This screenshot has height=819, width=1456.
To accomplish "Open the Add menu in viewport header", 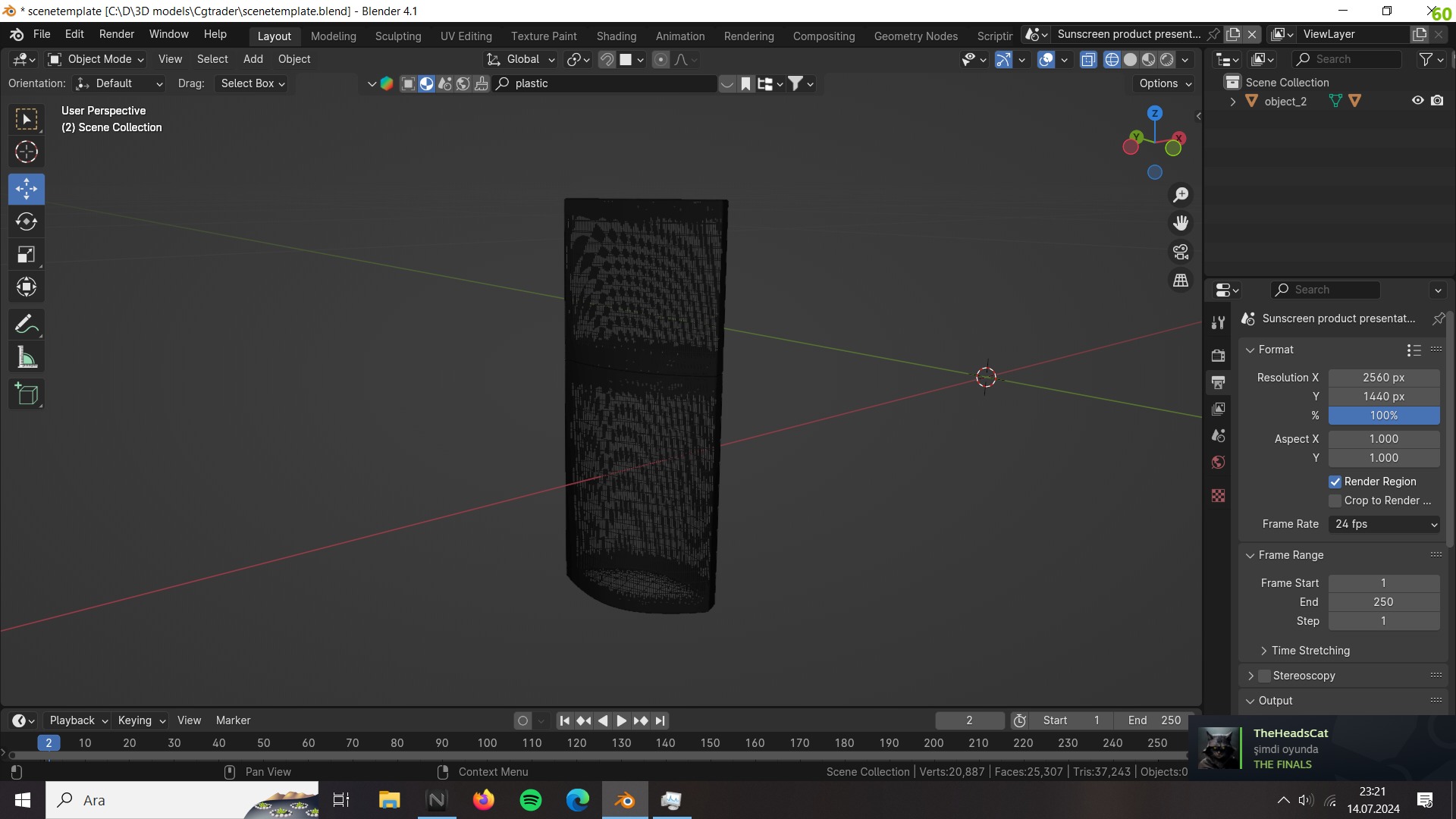I will [253, 59].
